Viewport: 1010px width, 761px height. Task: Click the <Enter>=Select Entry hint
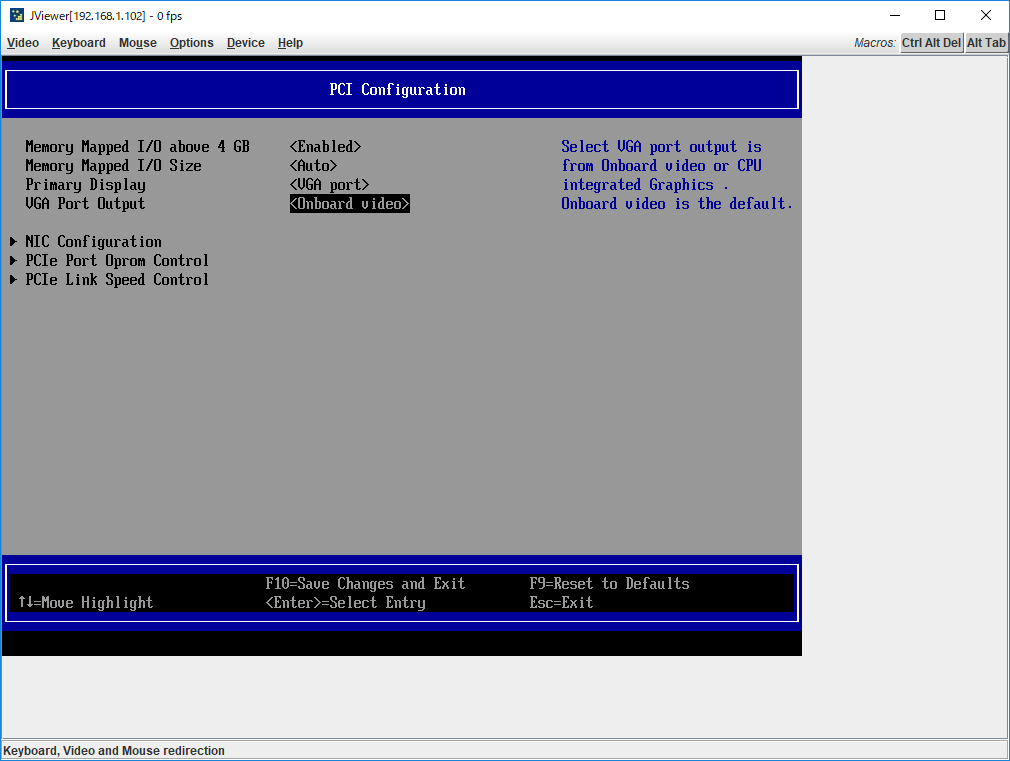pyautogui.click(x=345, y=602)
